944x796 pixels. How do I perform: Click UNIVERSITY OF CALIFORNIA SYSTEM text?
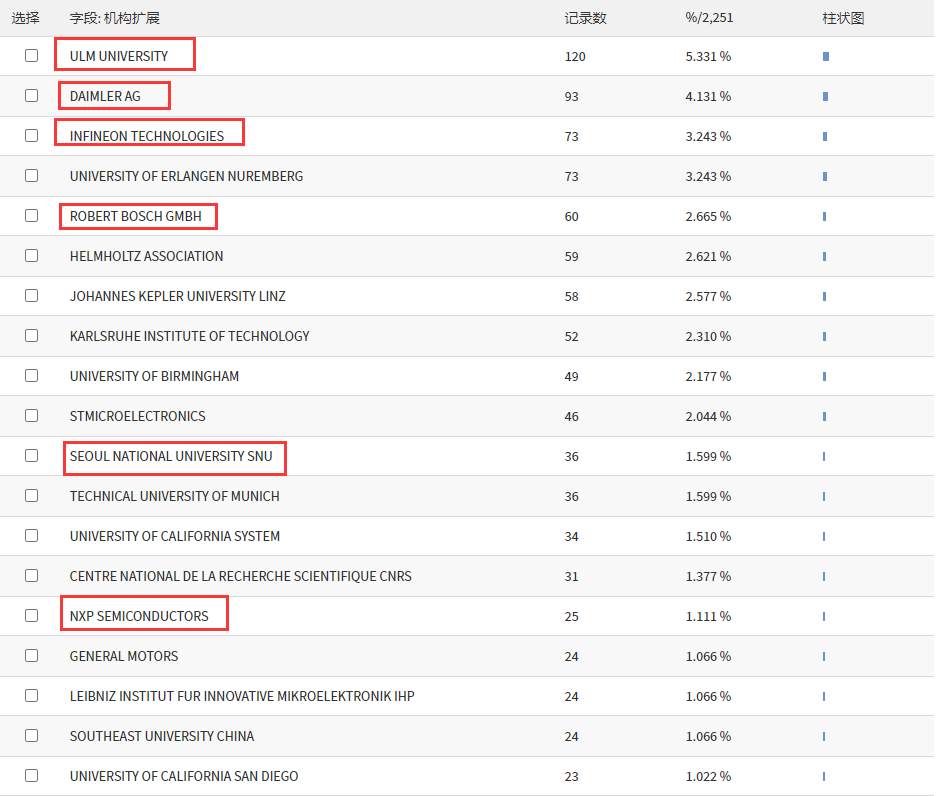click(175, 536)
